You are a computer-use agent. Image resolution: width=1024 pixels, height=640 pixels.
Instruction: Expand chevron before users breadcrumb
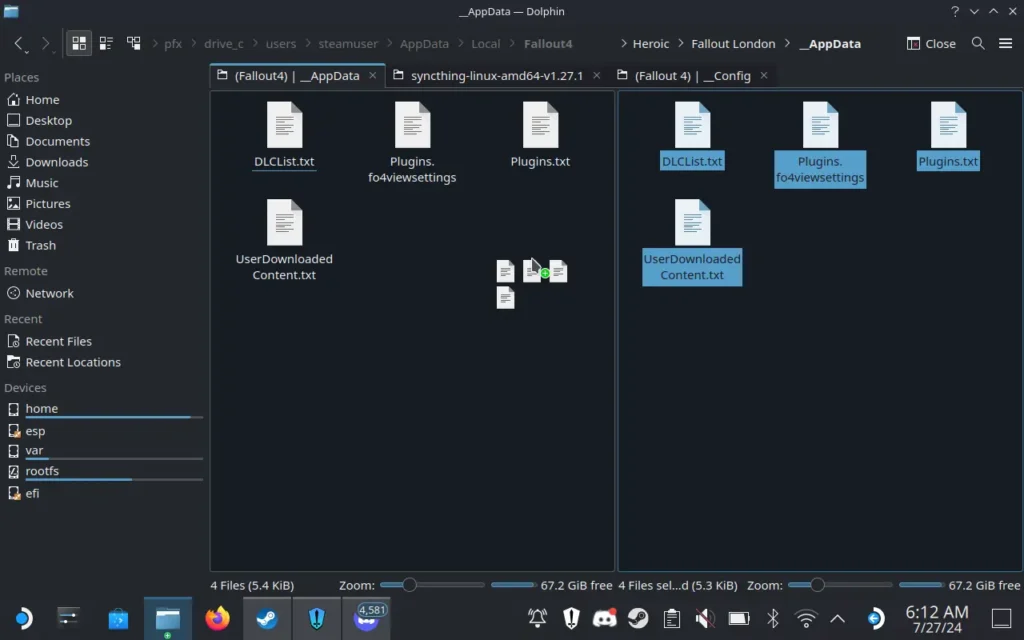(x=255, y=44)
